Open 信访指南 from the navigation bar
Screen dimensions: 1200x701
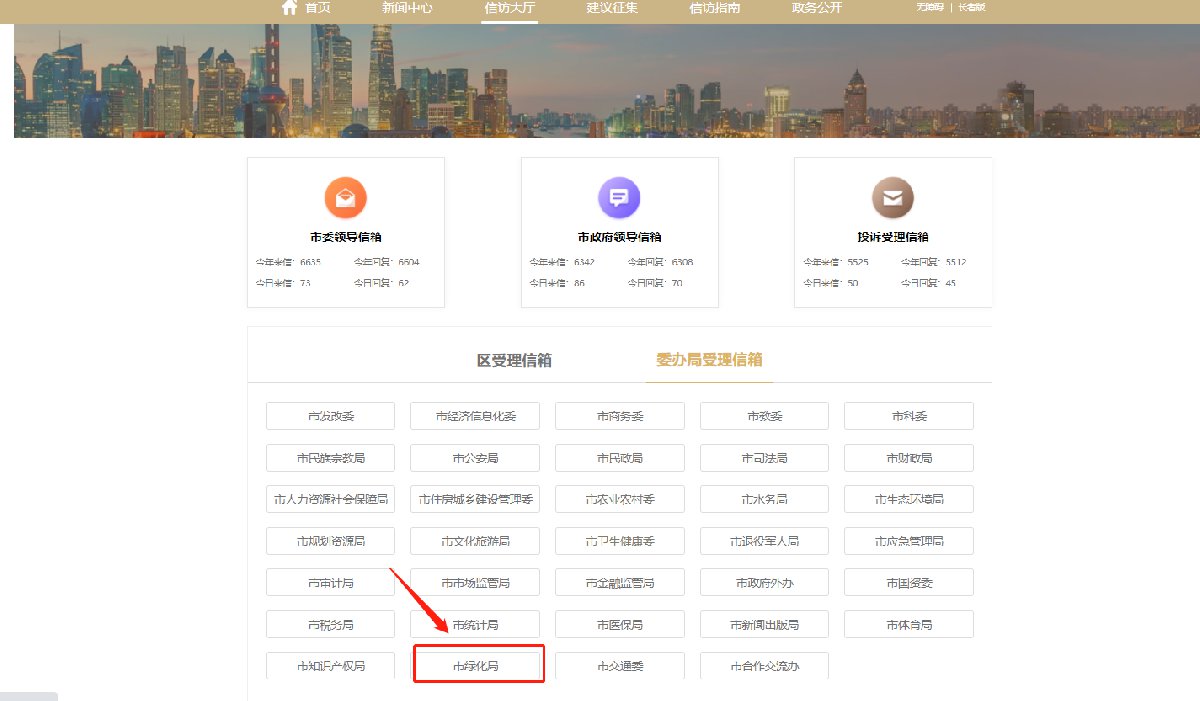pyautogui.click(x=715, y=8)
